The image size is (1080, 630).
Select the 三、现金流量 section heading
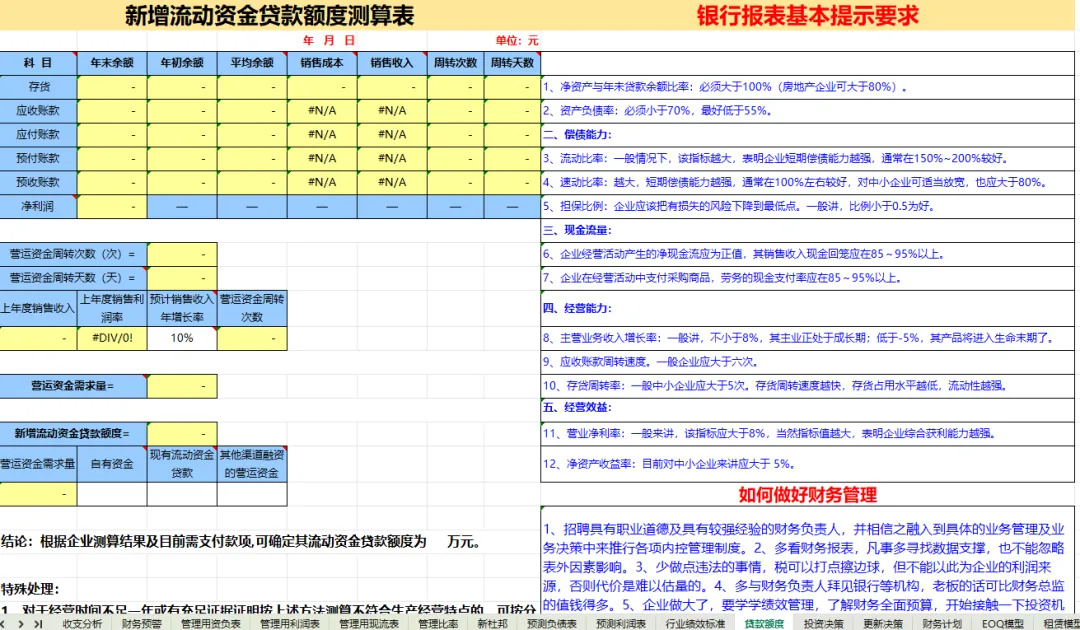click(x=577, y=230)
